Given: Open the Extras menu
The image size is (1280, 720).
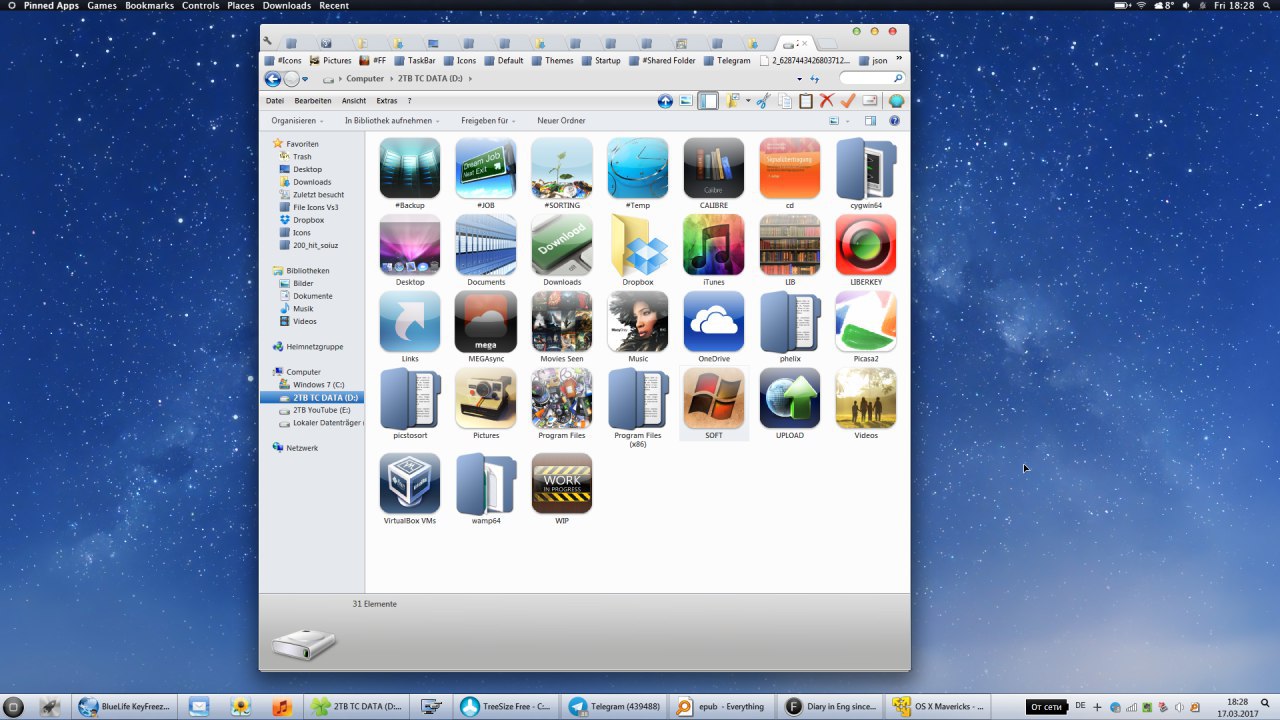Looking at the screenshot, I should pos(387,101).
